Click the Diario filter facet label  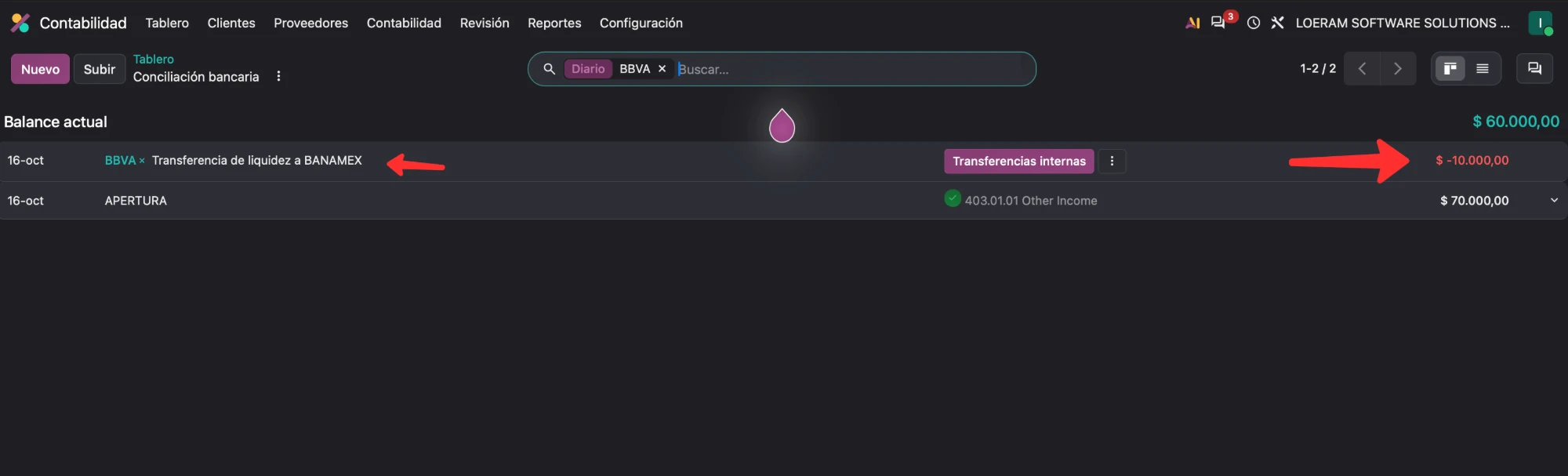(x=588, y=69)
